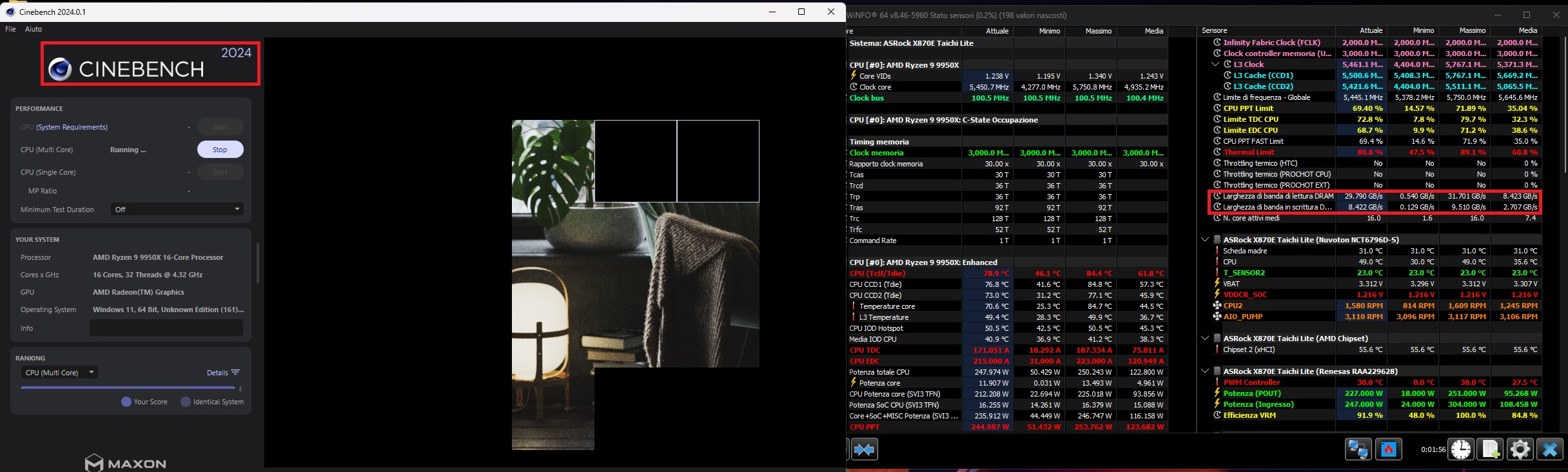The image size is (1568, 472).
Task: Select the Clock memoria row
Action: pos(1007,153)
